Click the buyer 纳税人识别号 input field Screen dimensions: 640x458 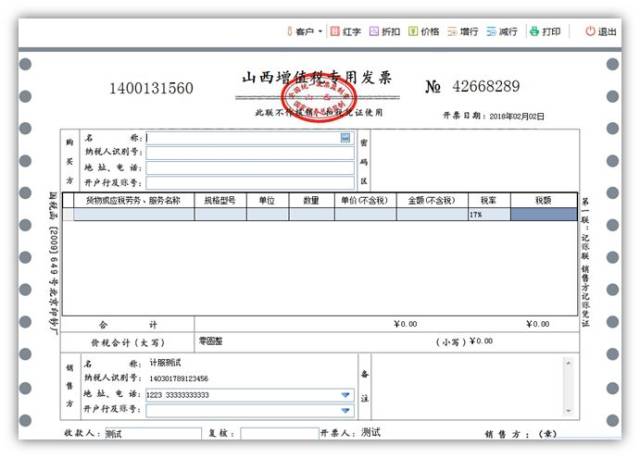point(249,153)
